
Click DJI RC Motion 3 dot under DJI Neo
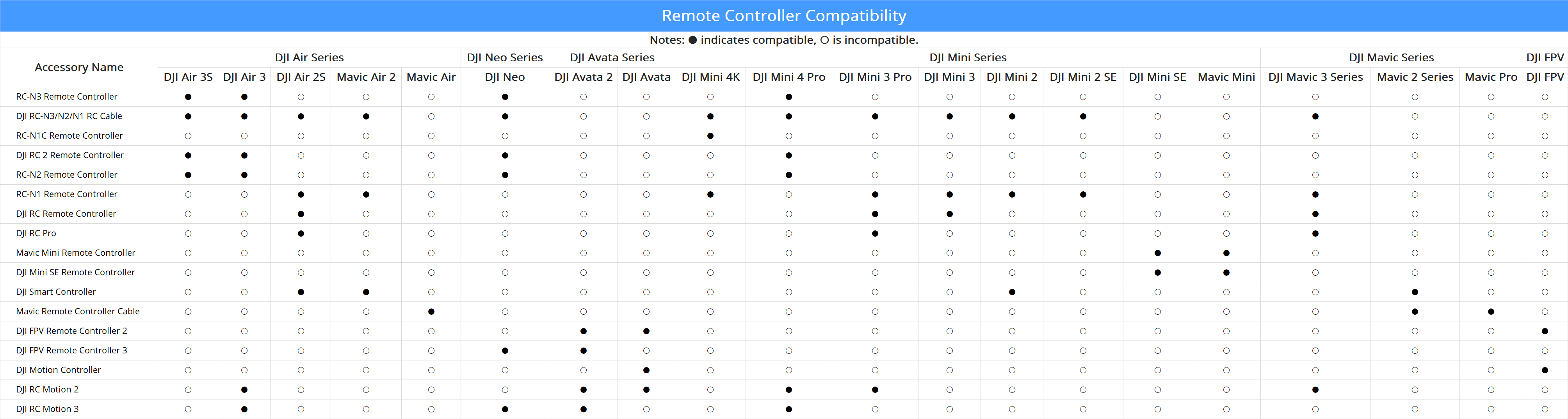pos(505,409)
